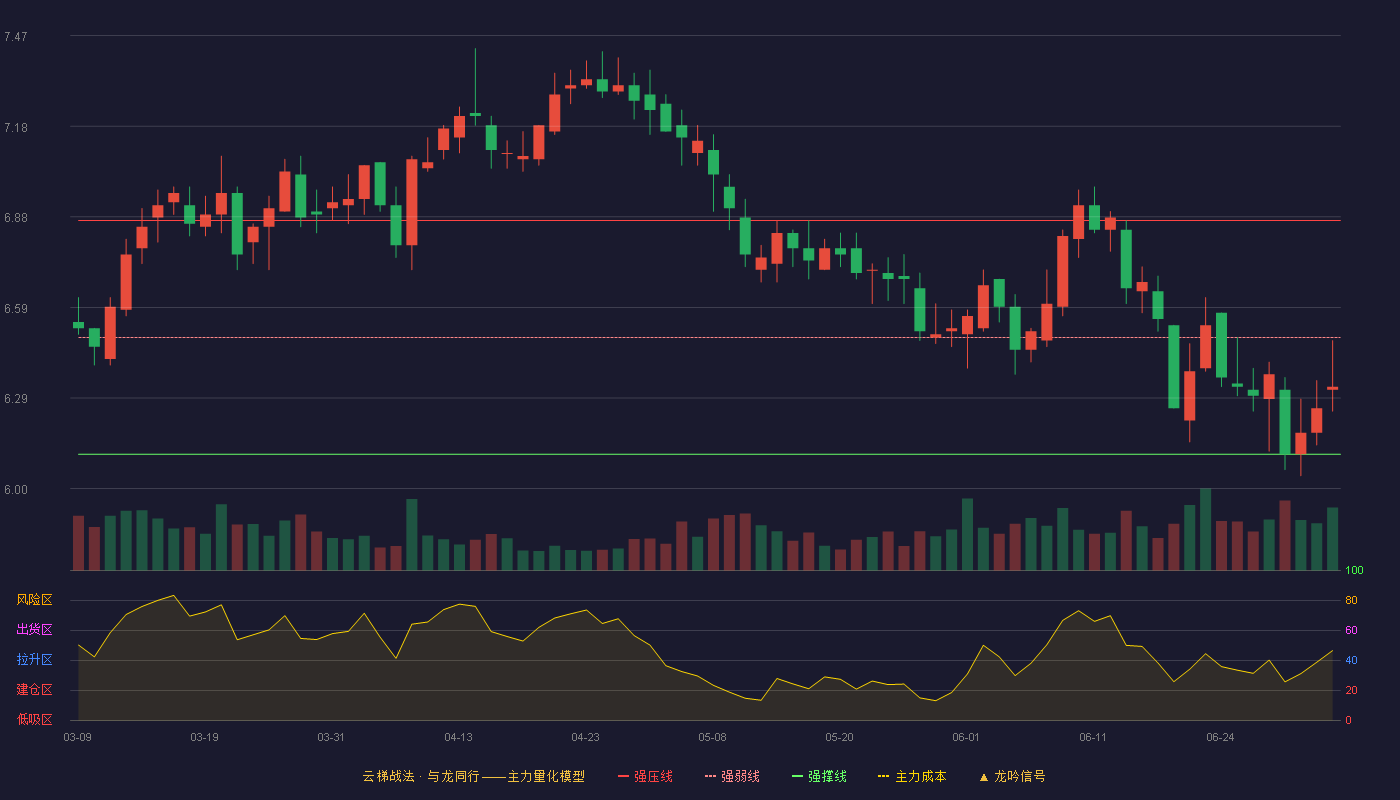Click the 6.29 price axis label

(x=16, y=399)
